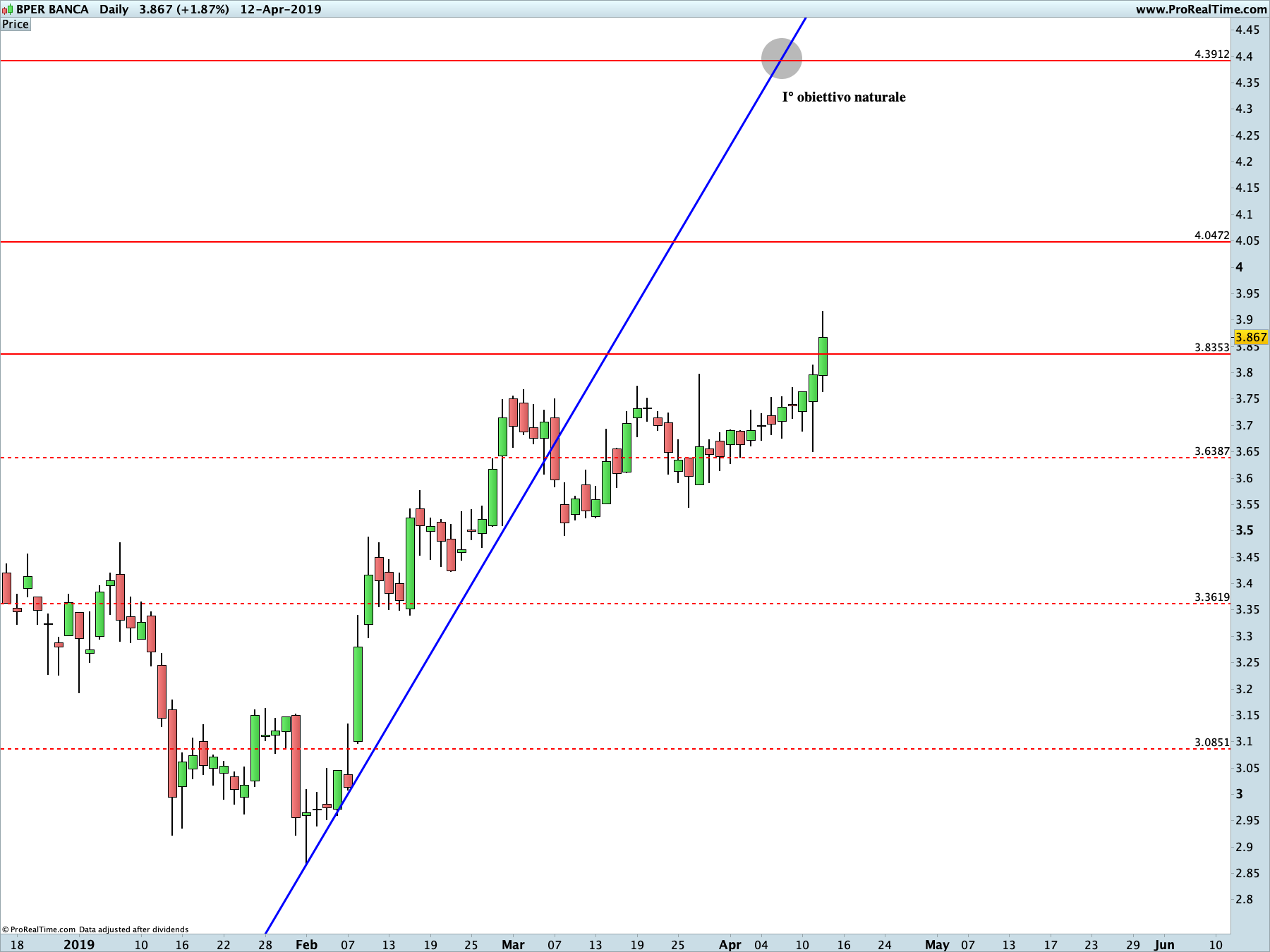Select the 3.8353 level label
Image resolution: width=1270 pixels, height=952 pixels.
[1211, 347]
